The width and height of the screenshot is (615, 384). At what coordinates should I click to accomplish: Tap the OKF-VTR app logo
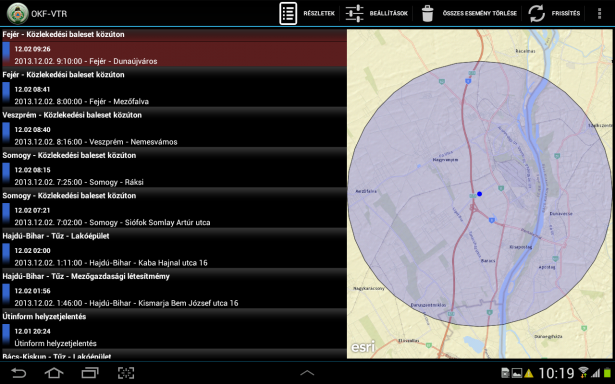[18, 13]
